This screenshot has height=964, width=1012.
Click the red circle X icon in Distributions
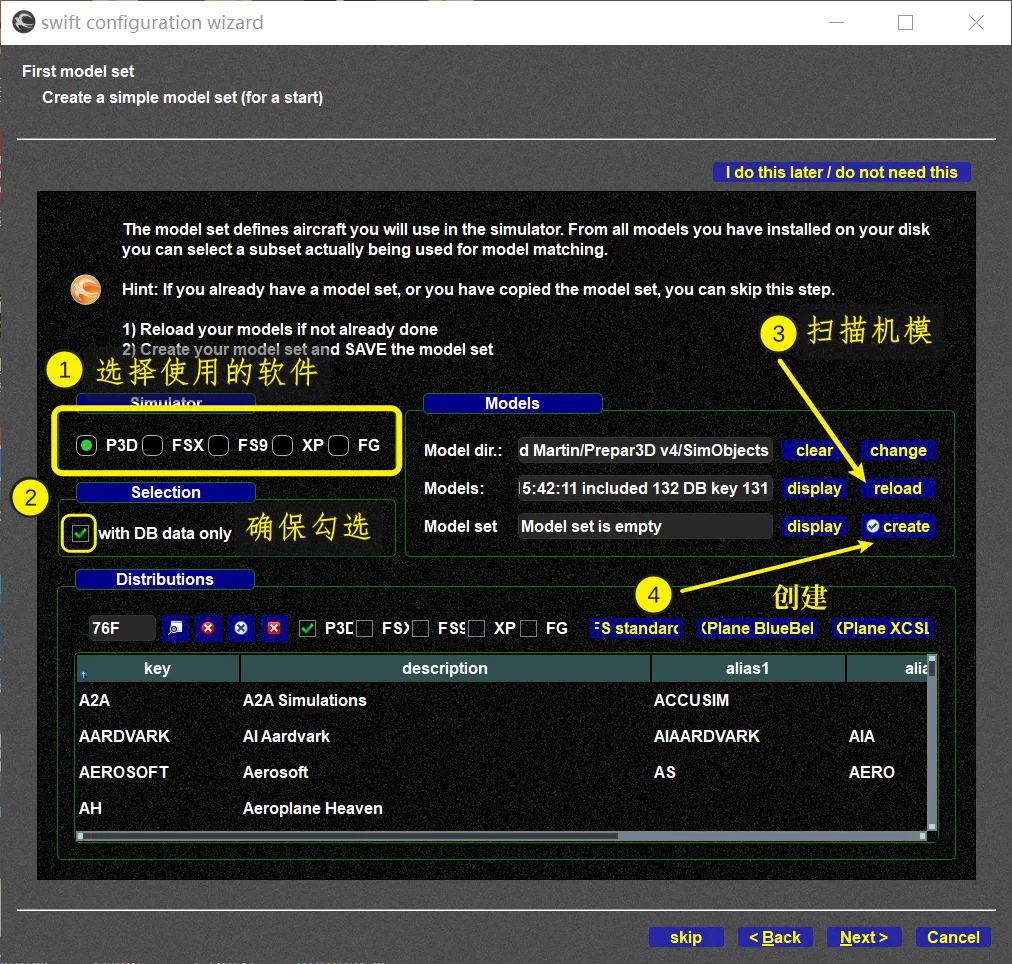pos(208,628)
